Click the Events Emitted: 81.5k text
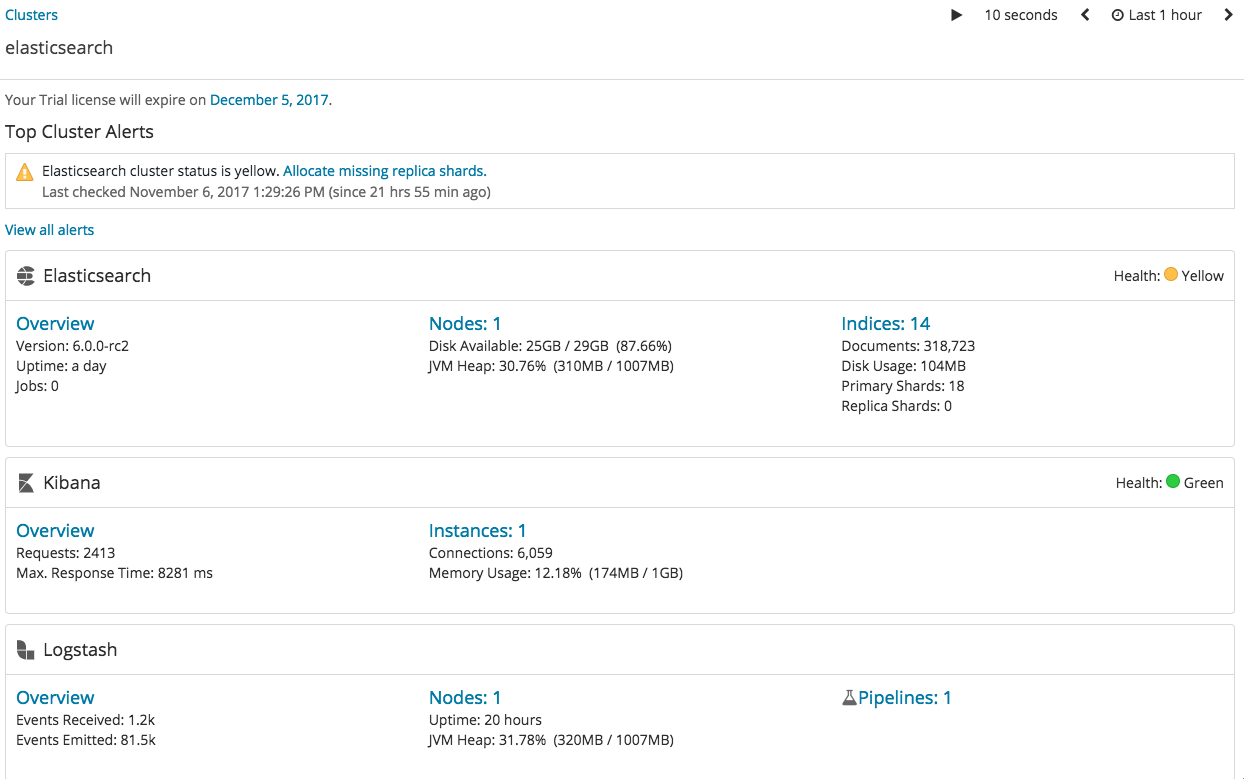Image resolution: width=1244 pixels, height=779 pixels. pos(86,740)
